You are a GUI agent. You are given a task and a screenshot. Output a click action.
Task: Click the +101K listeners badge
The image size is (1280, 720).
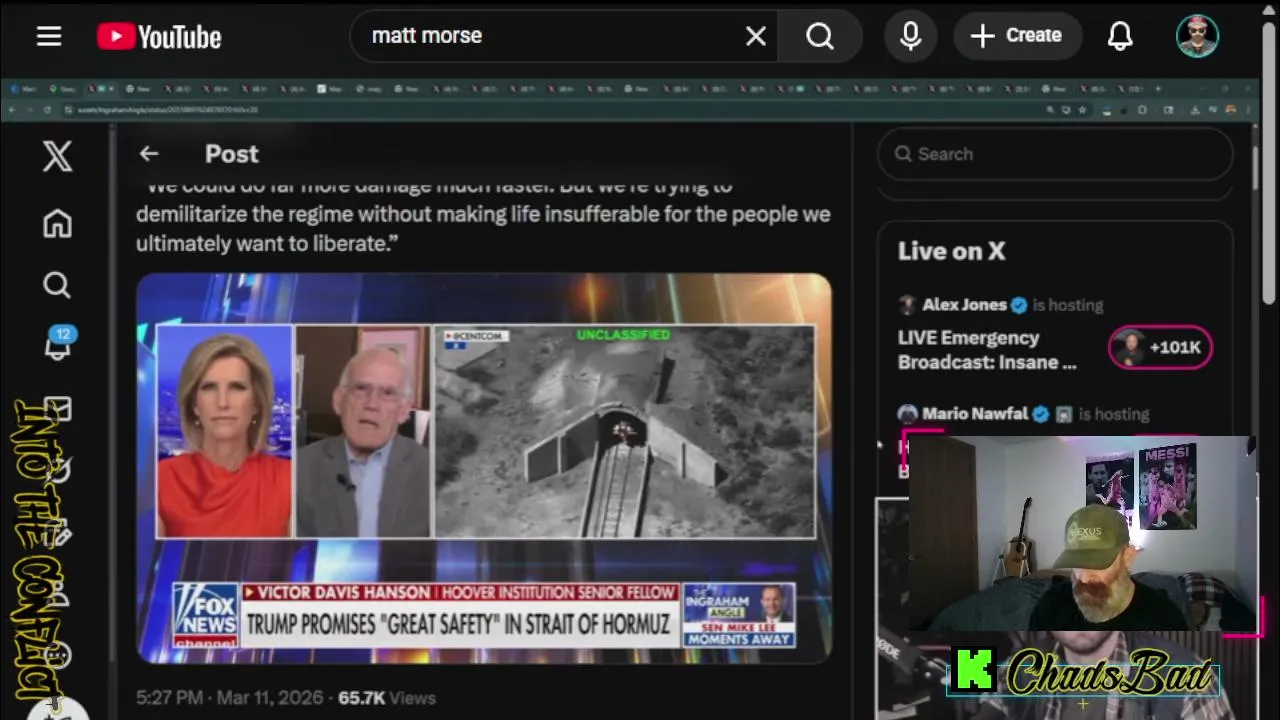[x=1160, y=347]
